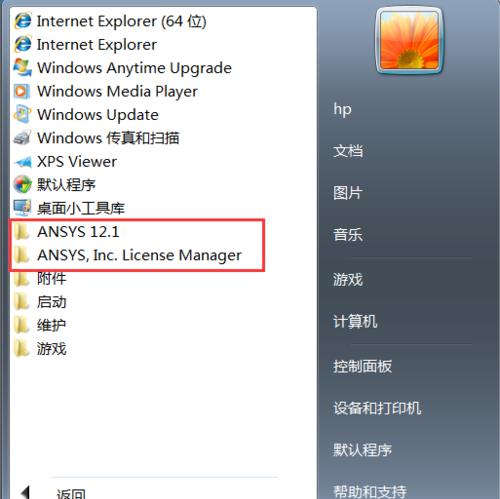The height and width of the screenshot is (499, 500).
Task: Click the 32-bit Internet Explorer icon
Action: (23, 44)
